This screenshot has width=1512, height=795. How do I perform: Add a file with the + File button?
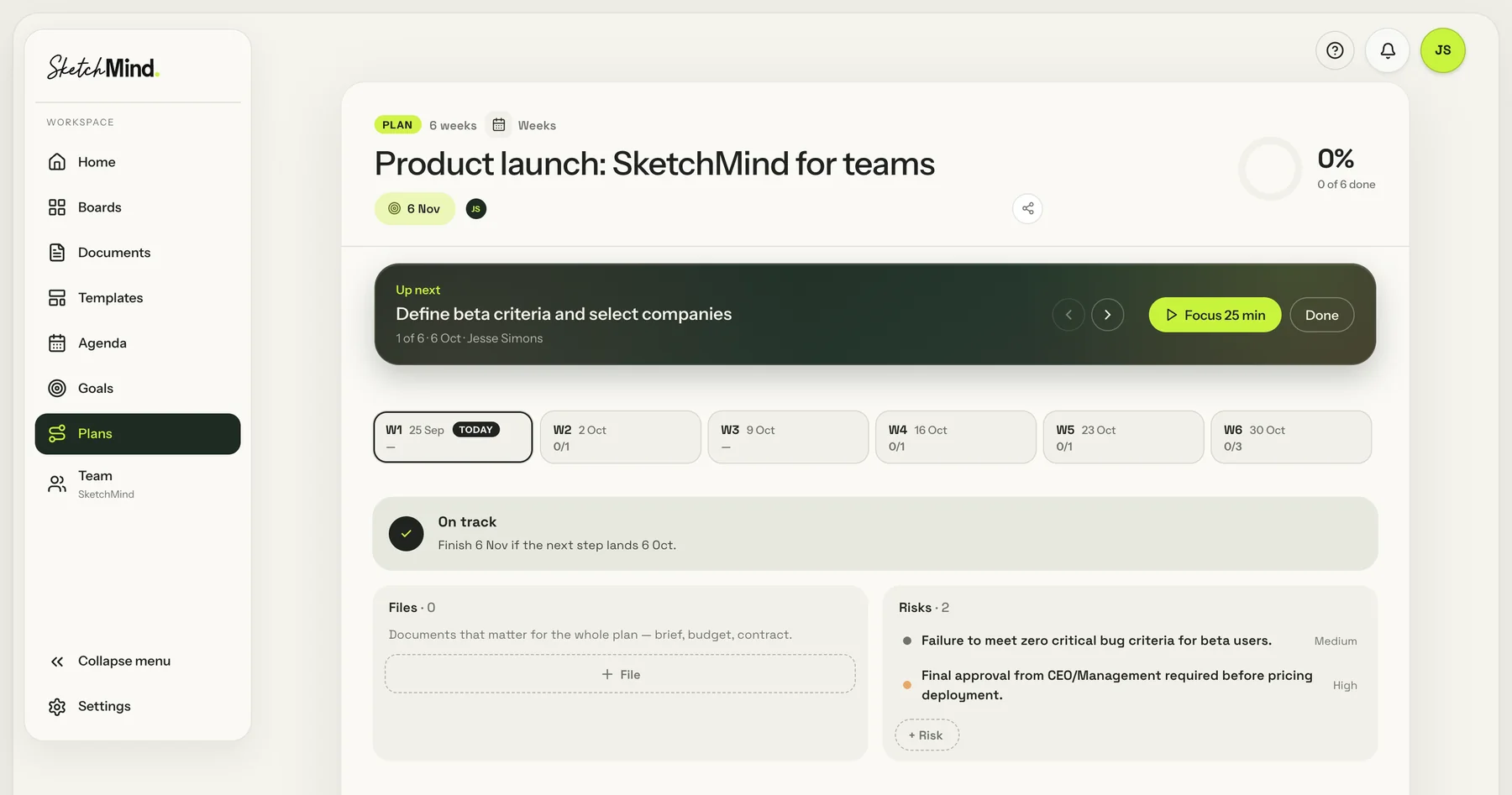pos(620,674)
